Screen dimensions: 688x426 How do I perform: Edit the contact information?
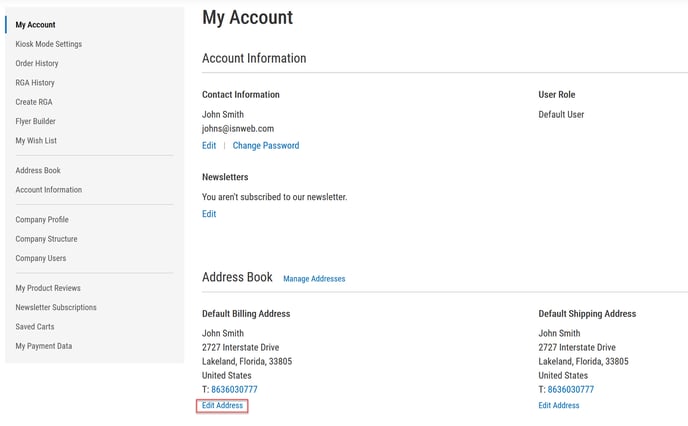click(209, 146)
